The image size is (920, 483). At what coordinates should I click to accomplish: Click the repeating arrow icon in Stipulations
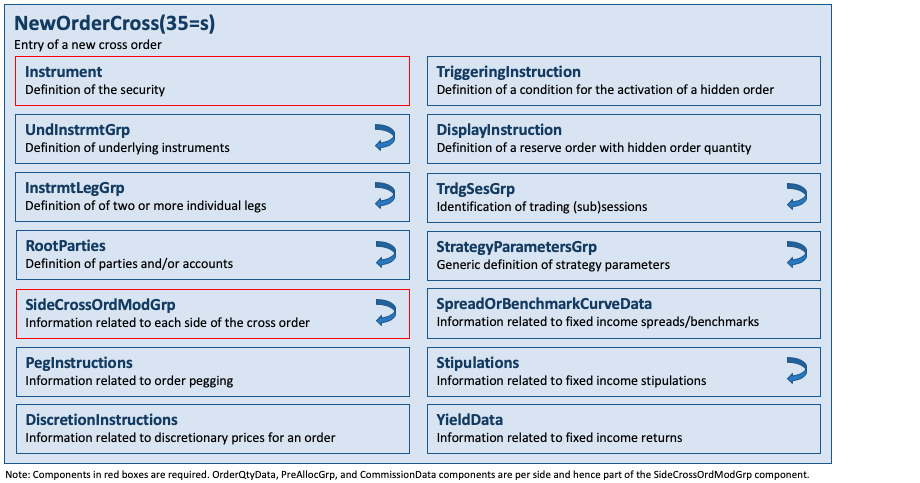[797, 370]
